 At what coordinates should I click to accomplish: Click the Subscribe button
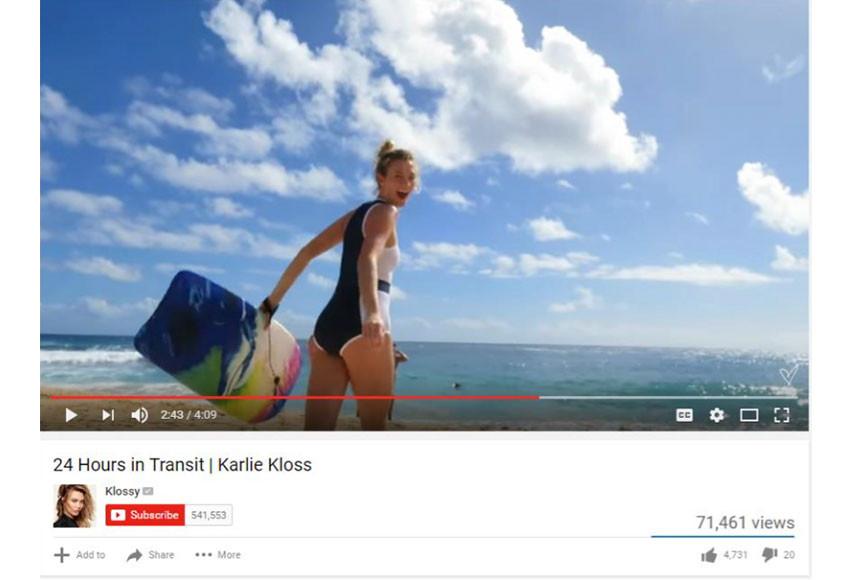coord(145,515)
